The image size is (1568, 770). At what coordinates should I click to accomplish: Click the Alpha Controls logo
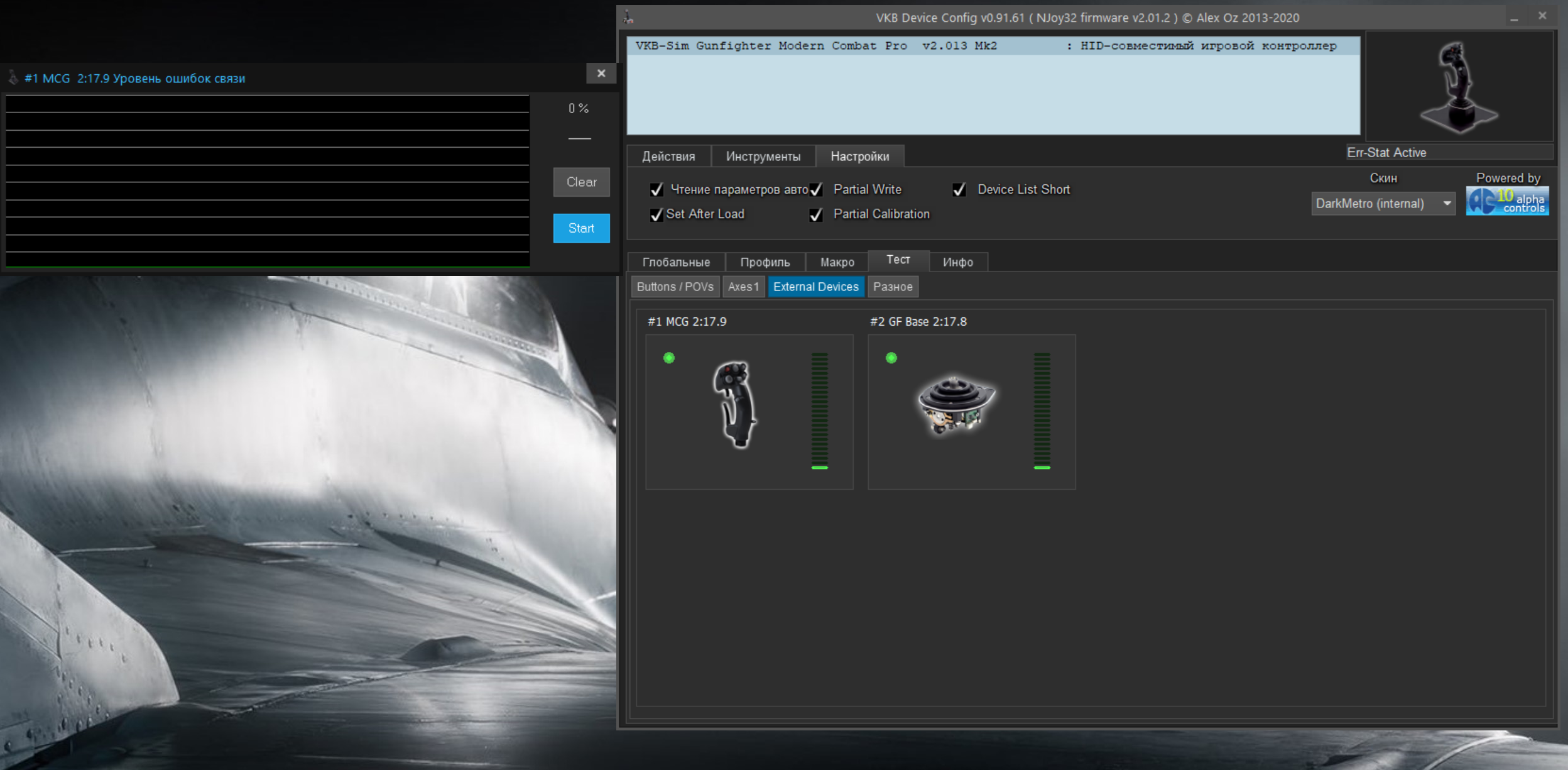(1507, 201)
